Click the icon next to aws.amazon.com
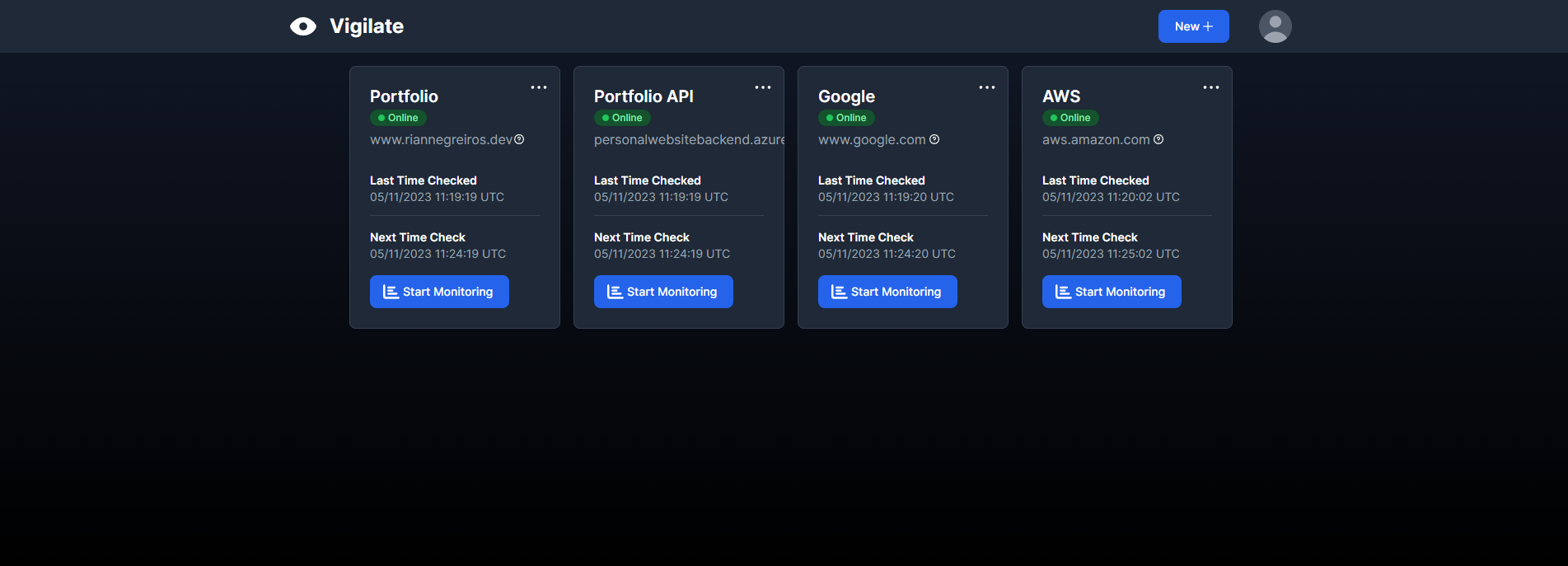The width and height of the screenshot is (1568, 566). point(1158,139)
